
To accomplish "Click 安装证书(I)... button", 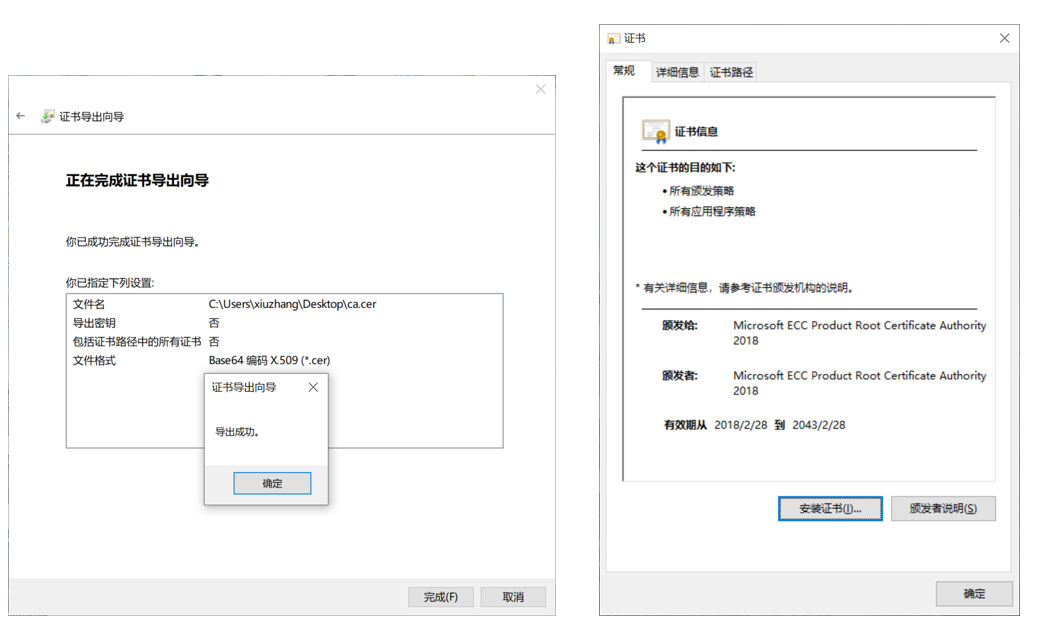I will coord(830,509).
